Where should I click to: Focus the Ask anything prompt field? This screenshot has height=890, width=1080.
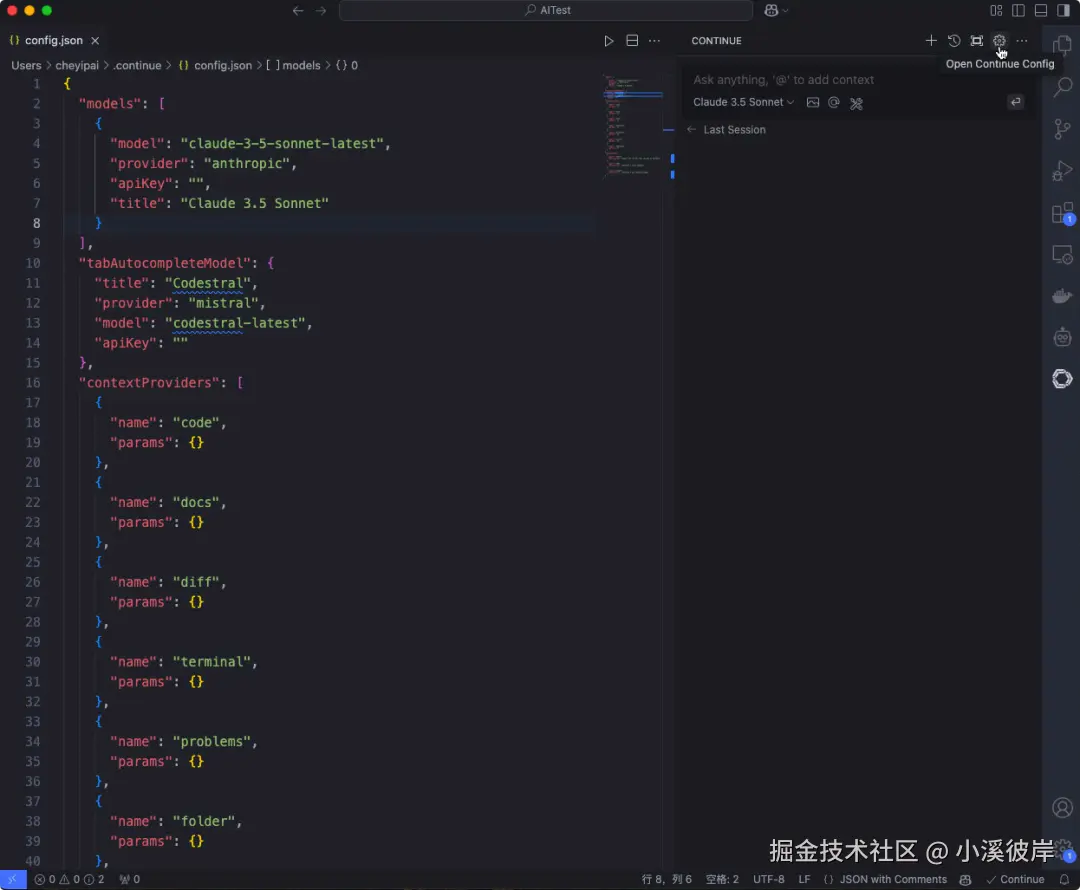tap(784, 80)
